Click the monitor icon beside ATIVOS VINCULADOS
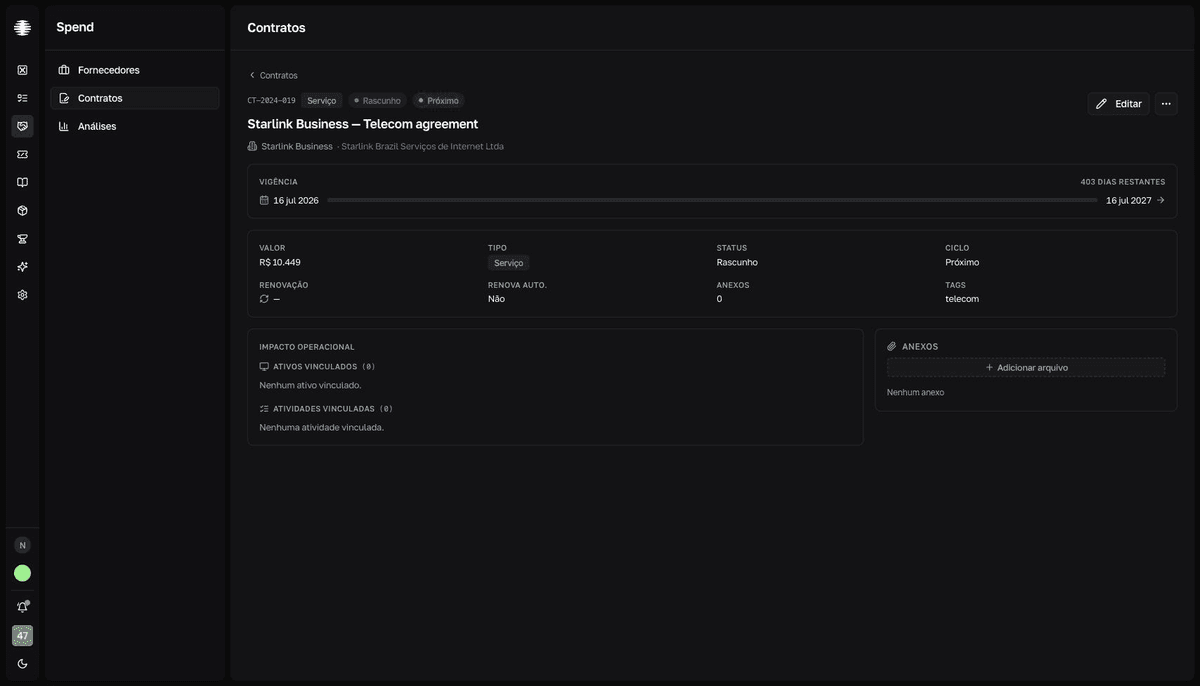Screen dimensions: 1200x686 [264, 367]
